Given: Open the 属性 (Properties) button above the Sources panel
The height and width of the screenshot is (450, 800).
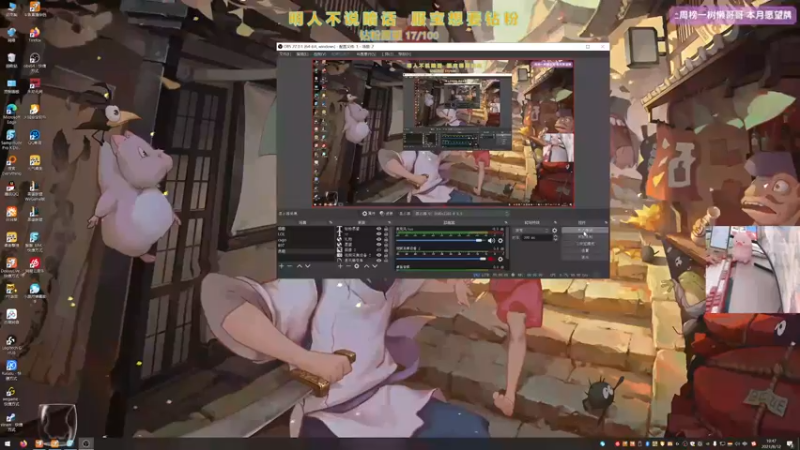Looking at the screenshot, I should pos(369,213).
